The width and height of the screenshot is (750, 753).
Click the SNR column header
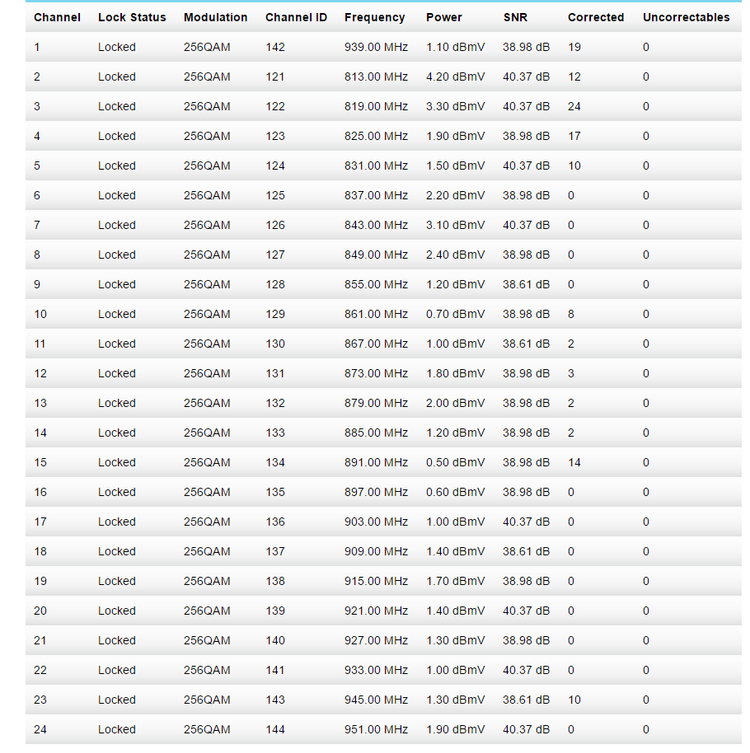[x=515, y=17]
